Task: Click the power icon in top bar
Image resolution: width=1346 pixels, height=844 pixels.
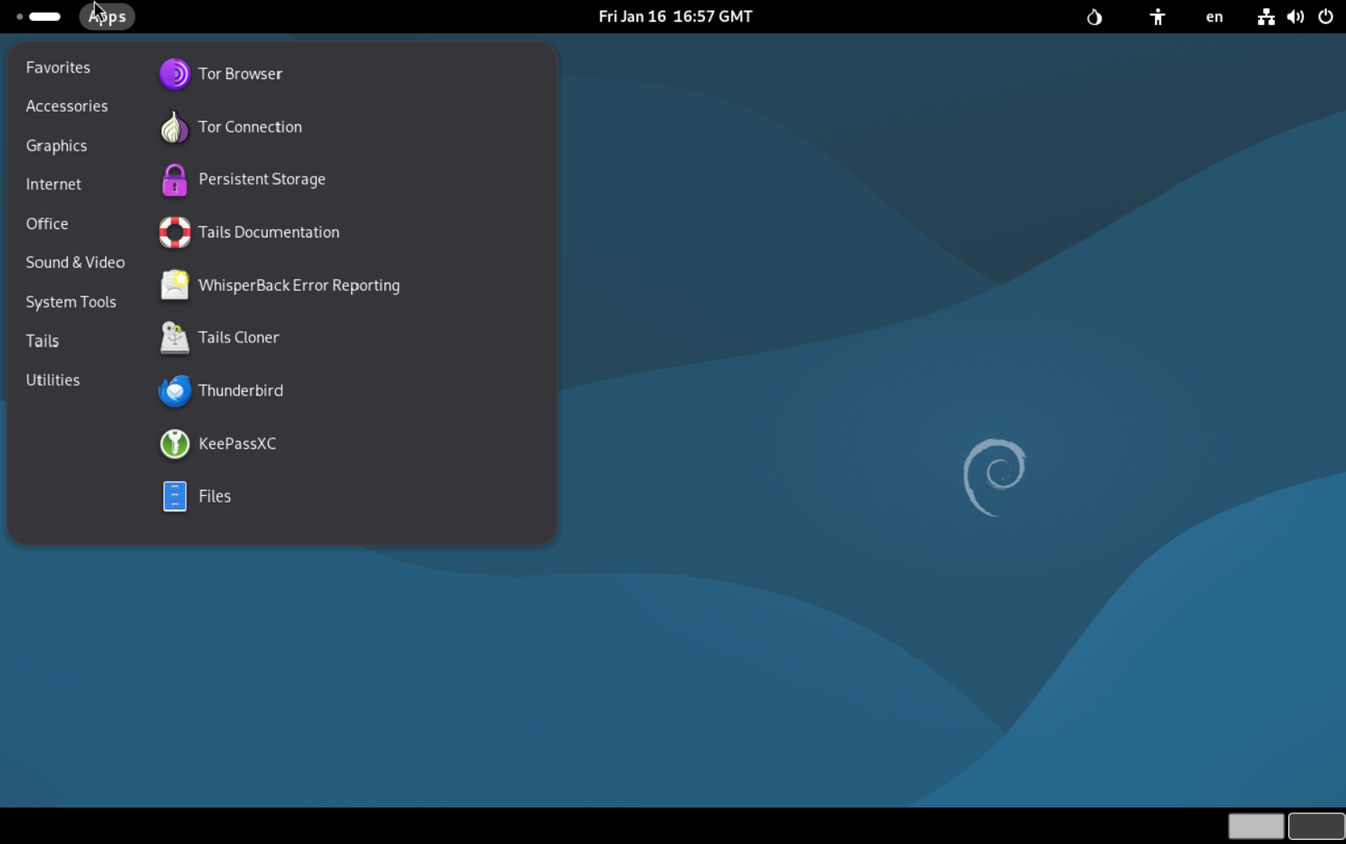Action: click(x=1325, y=17)
